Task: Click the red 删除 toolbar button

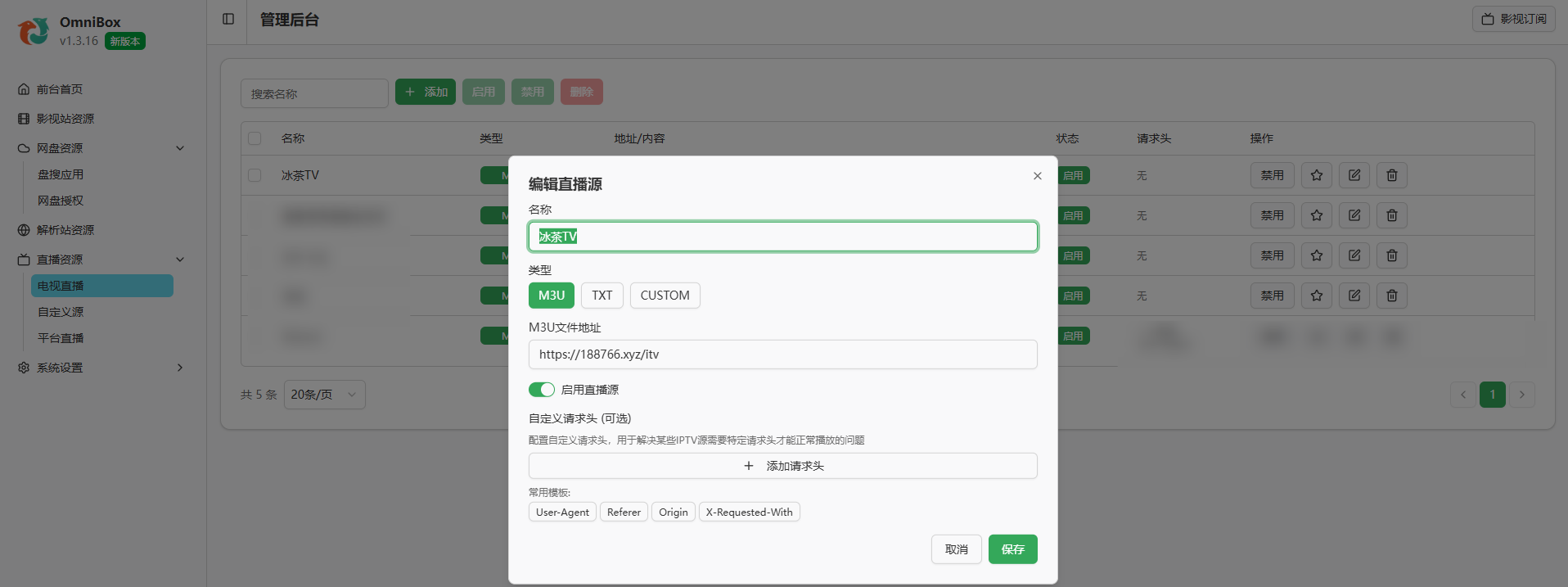Action: (582, 92)
